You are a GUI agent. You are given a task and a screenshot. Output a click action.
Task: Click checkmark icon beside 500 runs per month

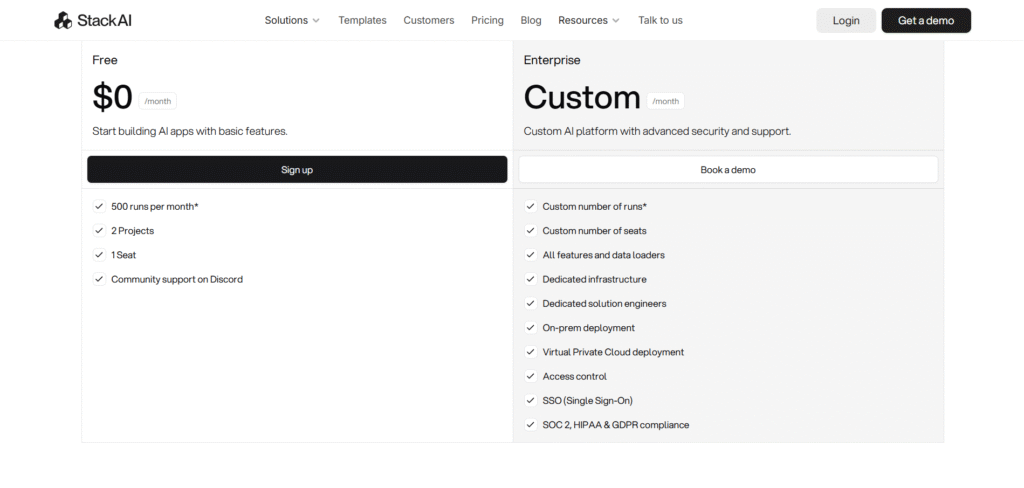click(x=99, y=206)
